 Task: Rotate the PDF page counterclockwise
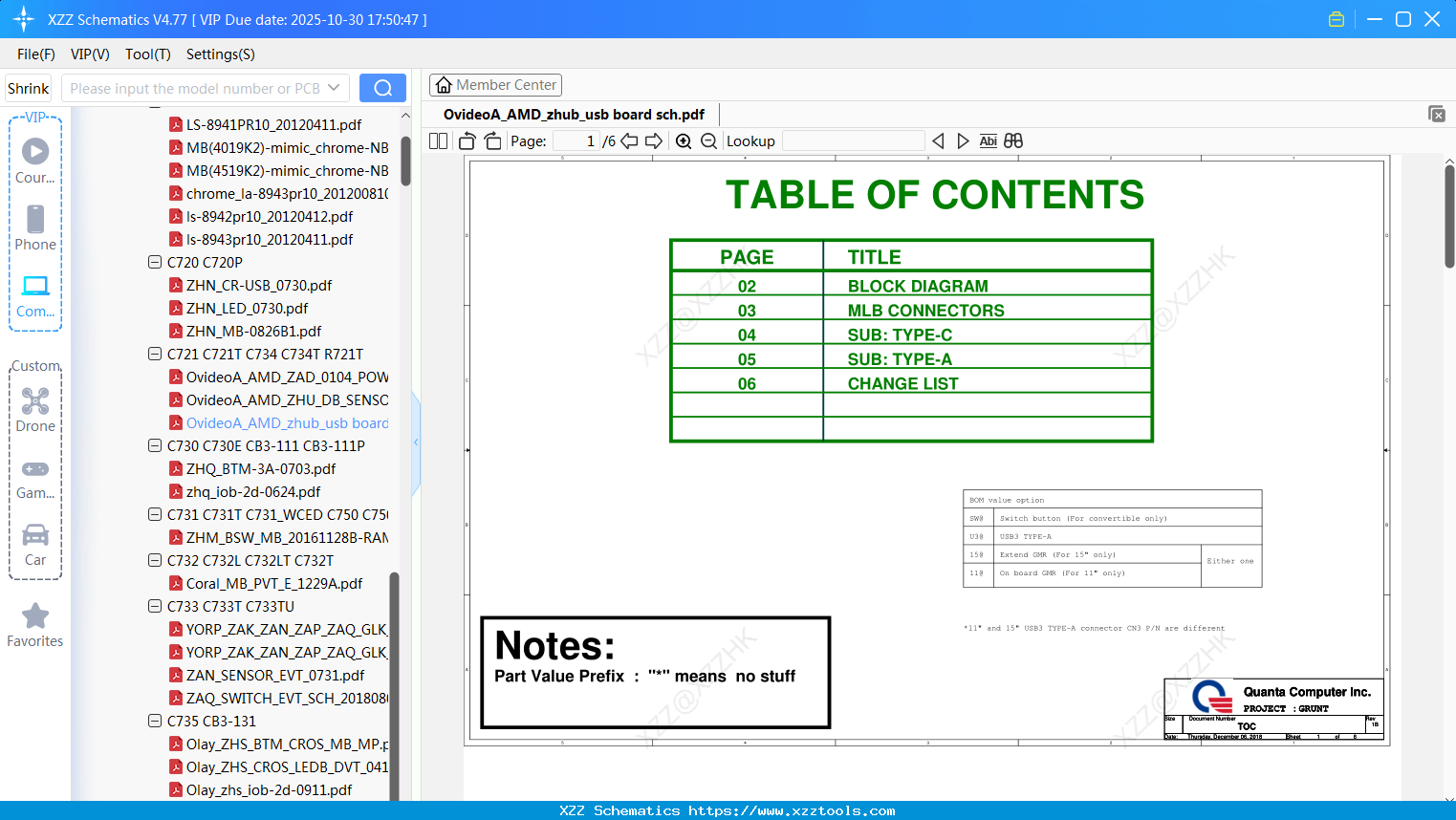467,141
